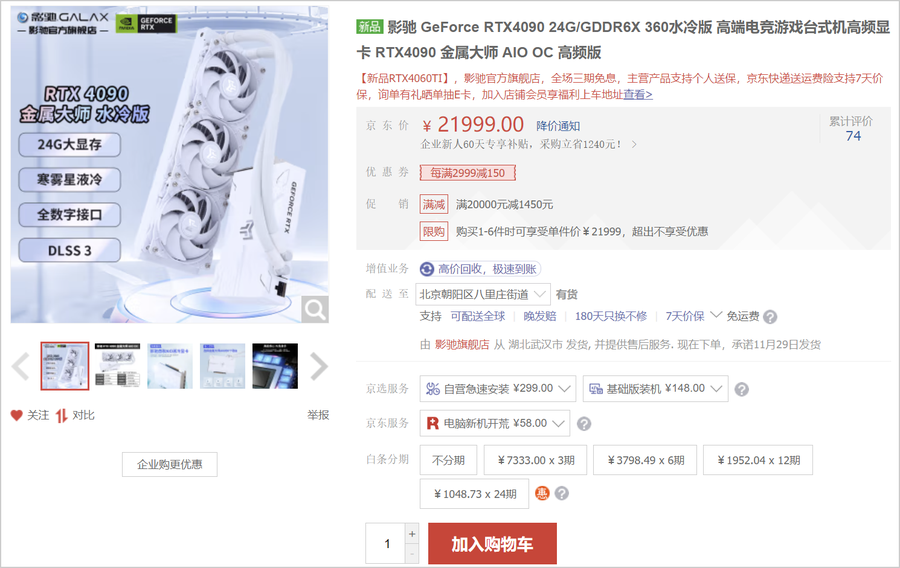Expand the 电脑新机开荒 ¥58.00 dropdown
Viewport: 900px width, 568px height.
point(495,423)
